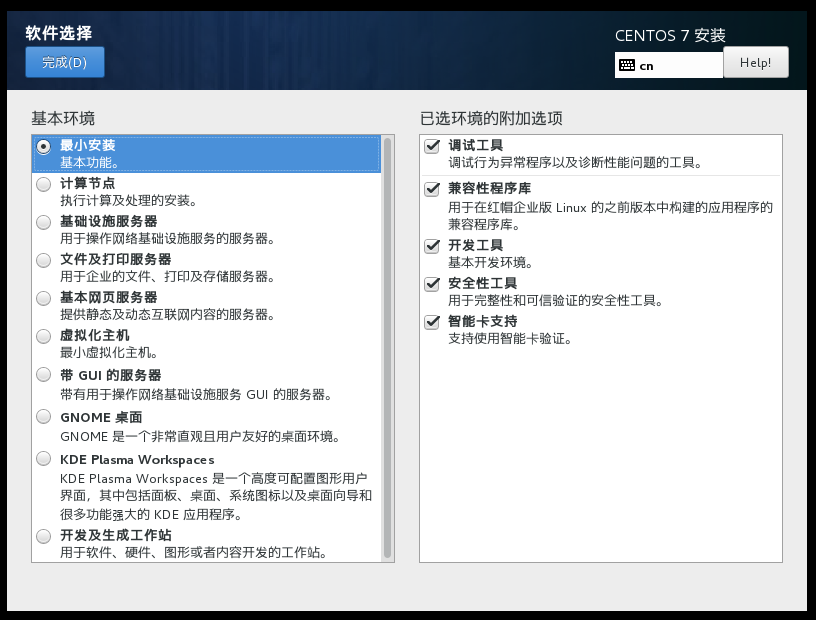Choose 基本网页服务器 radio option

coord(44,298)
